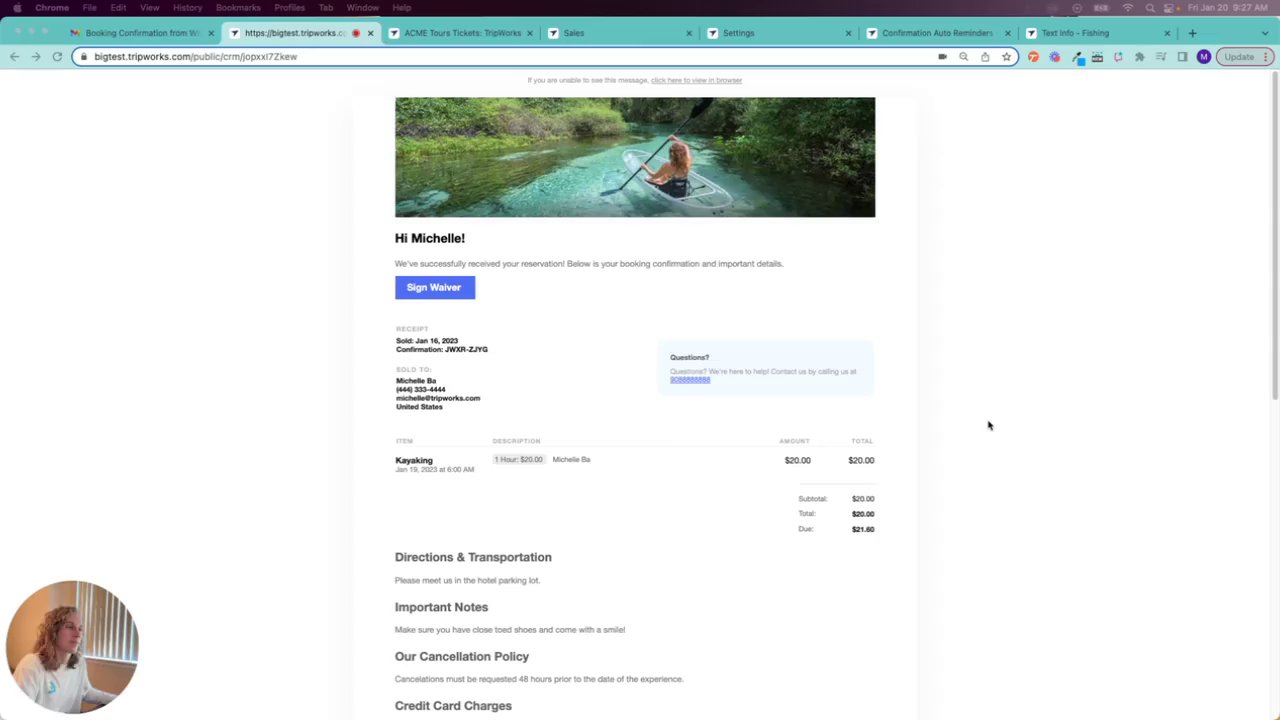This screenshot has height=720, width=1280.
Task: Expand the tab search chevron
Action: click(1265, 33)
